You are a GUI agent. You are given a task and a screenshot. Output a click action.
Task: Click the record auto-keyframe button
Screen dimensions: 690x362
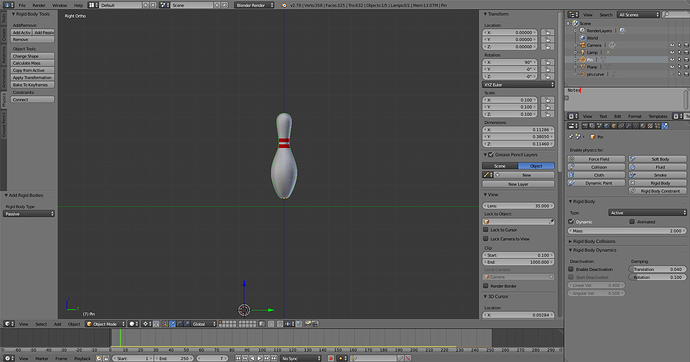pyautogui.click(x=330, y=358)
